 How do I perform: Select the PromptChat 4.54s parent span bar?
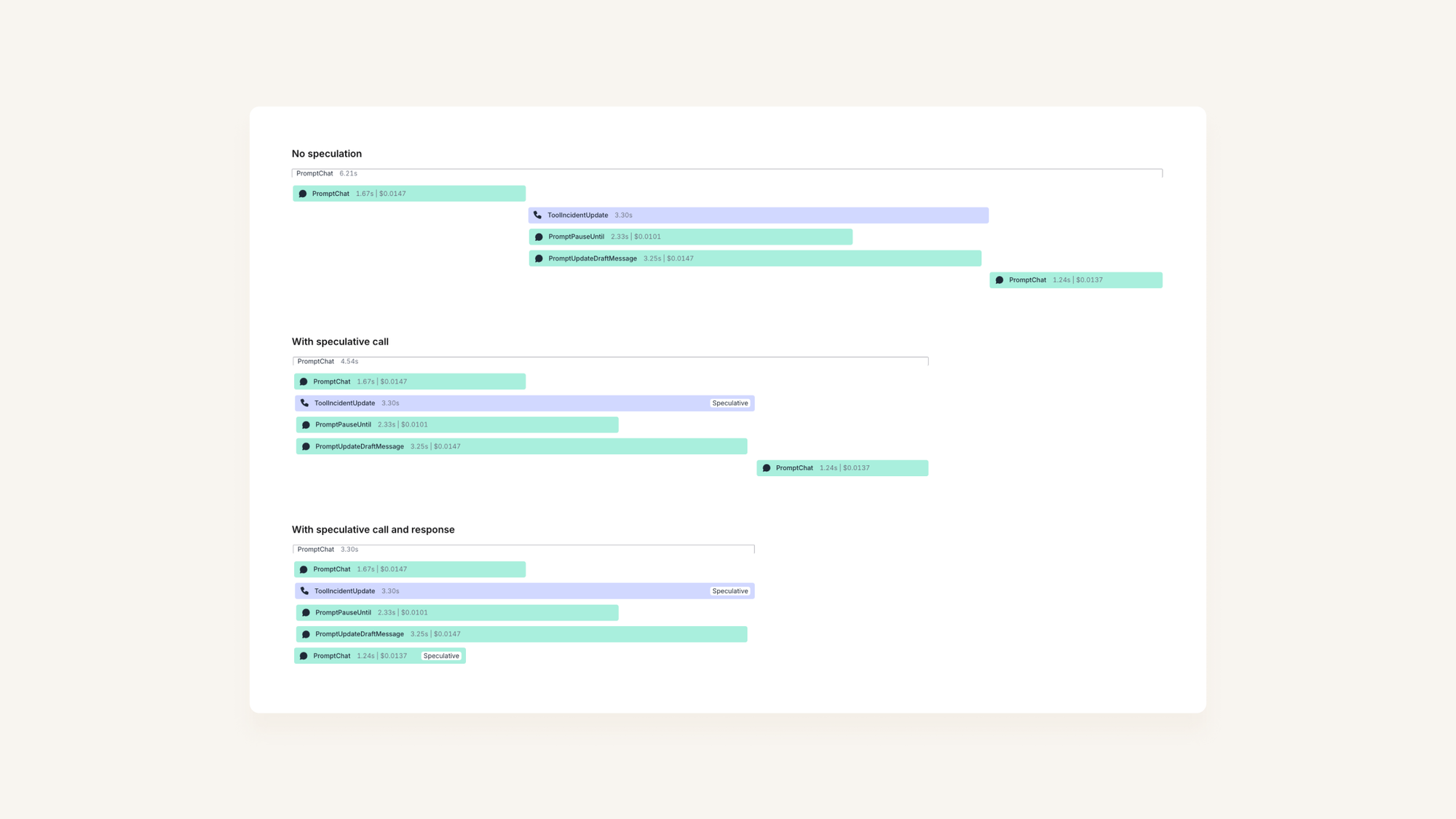click(x=610, y=361)
